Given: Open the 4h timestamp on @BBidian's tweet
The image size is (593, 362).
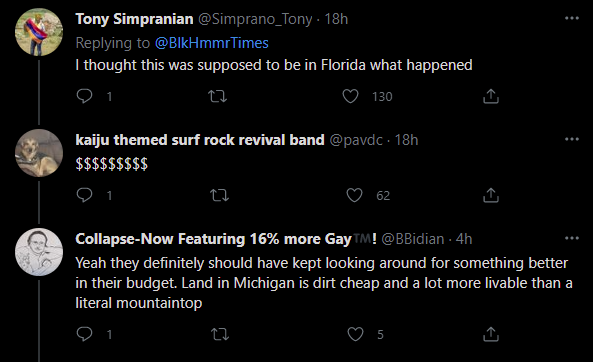Looking at the screenshot, I should tap(464, 239).
